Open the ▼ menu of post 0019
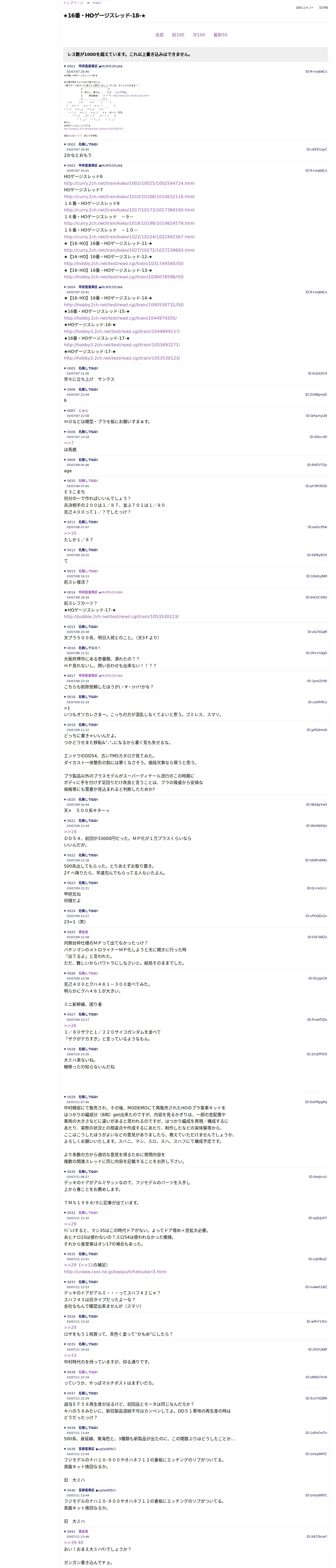The image size is (336, 1568). (65, 725)
